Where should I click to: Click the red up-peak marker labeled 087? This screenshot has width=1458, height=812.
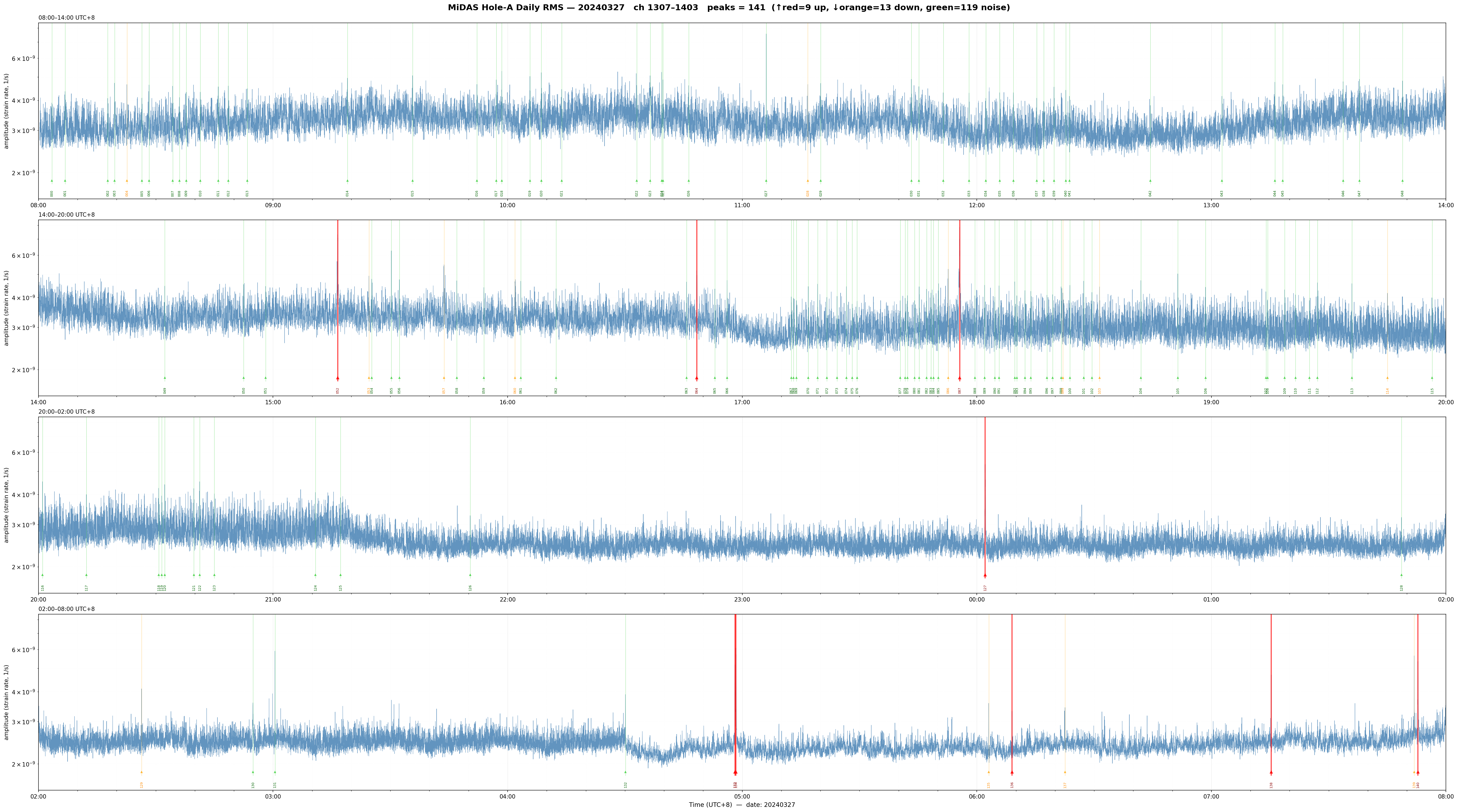pyautogui.click(x=959, y=378)
